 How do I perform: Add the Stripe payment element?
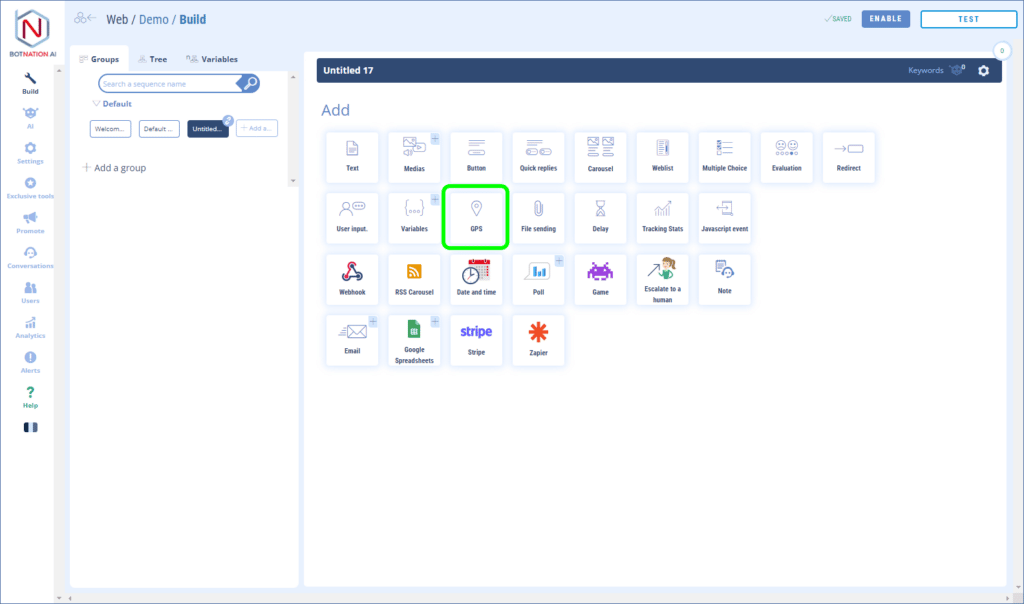click(x=476, y=339)
